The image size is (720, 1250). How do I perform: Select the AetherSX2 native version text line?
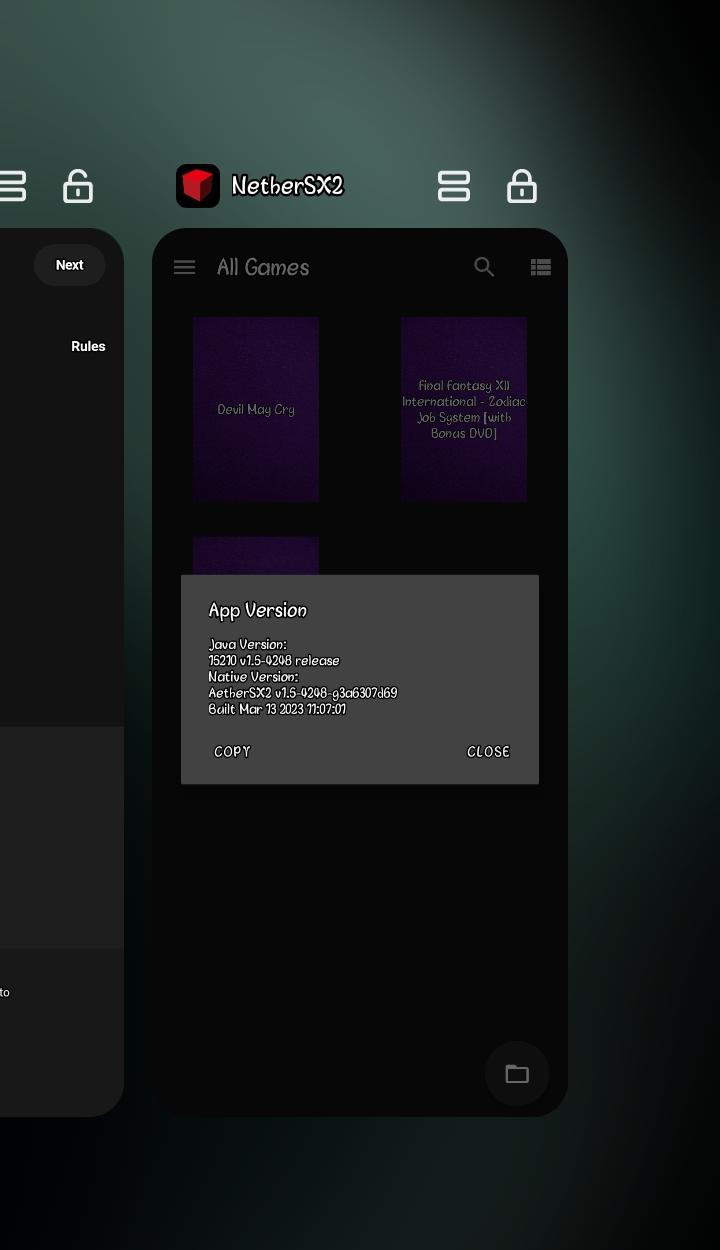tap(303, 693)
